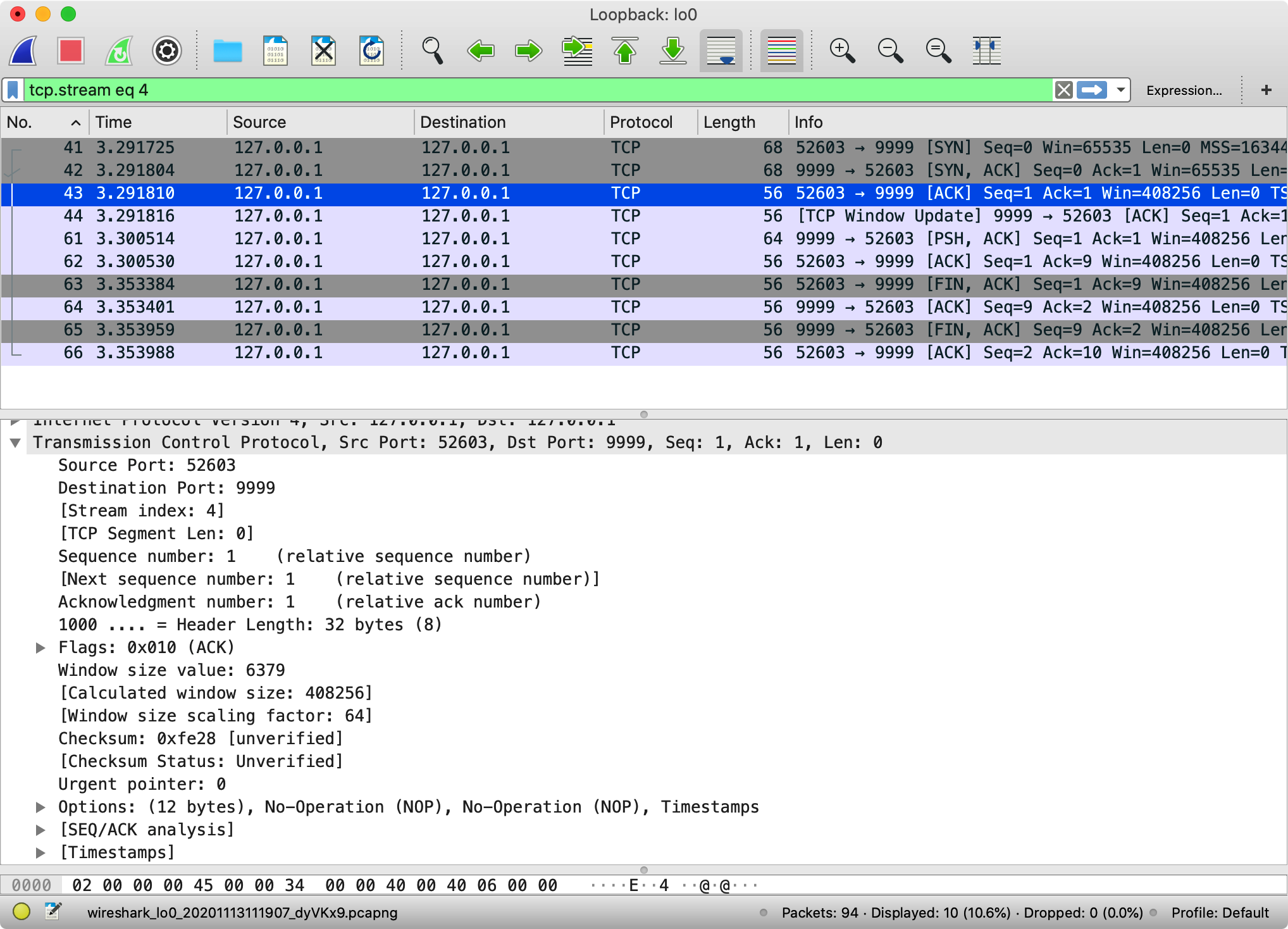Open capture options with the gear icon
Screen dimensions: 1288x929
167,51
